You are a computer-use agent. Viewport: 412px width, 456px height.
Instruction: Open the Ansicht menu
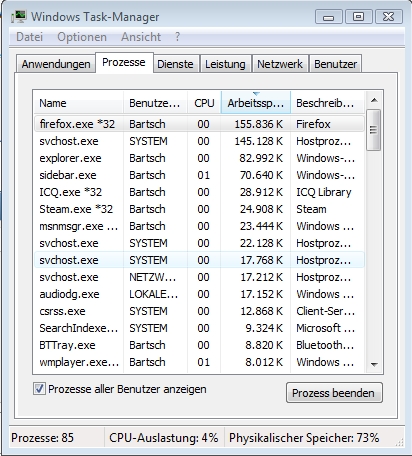click(x=141, y=37)
